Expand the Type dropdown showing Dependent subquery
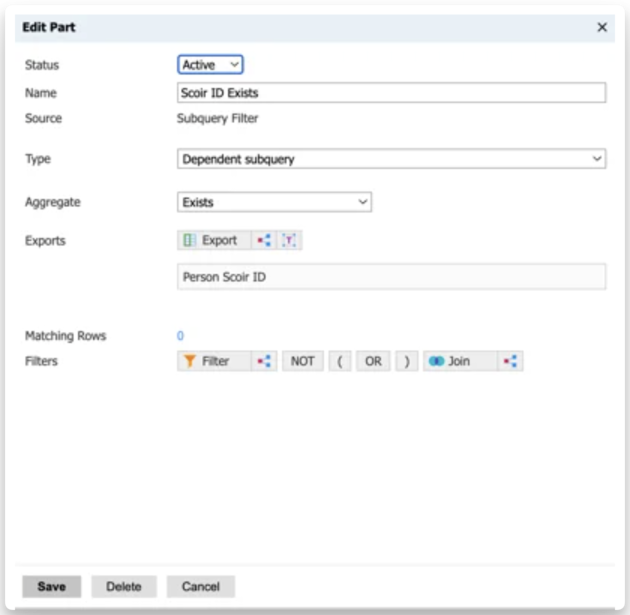Screen dimensions: 630x615 tap(391, 159)
